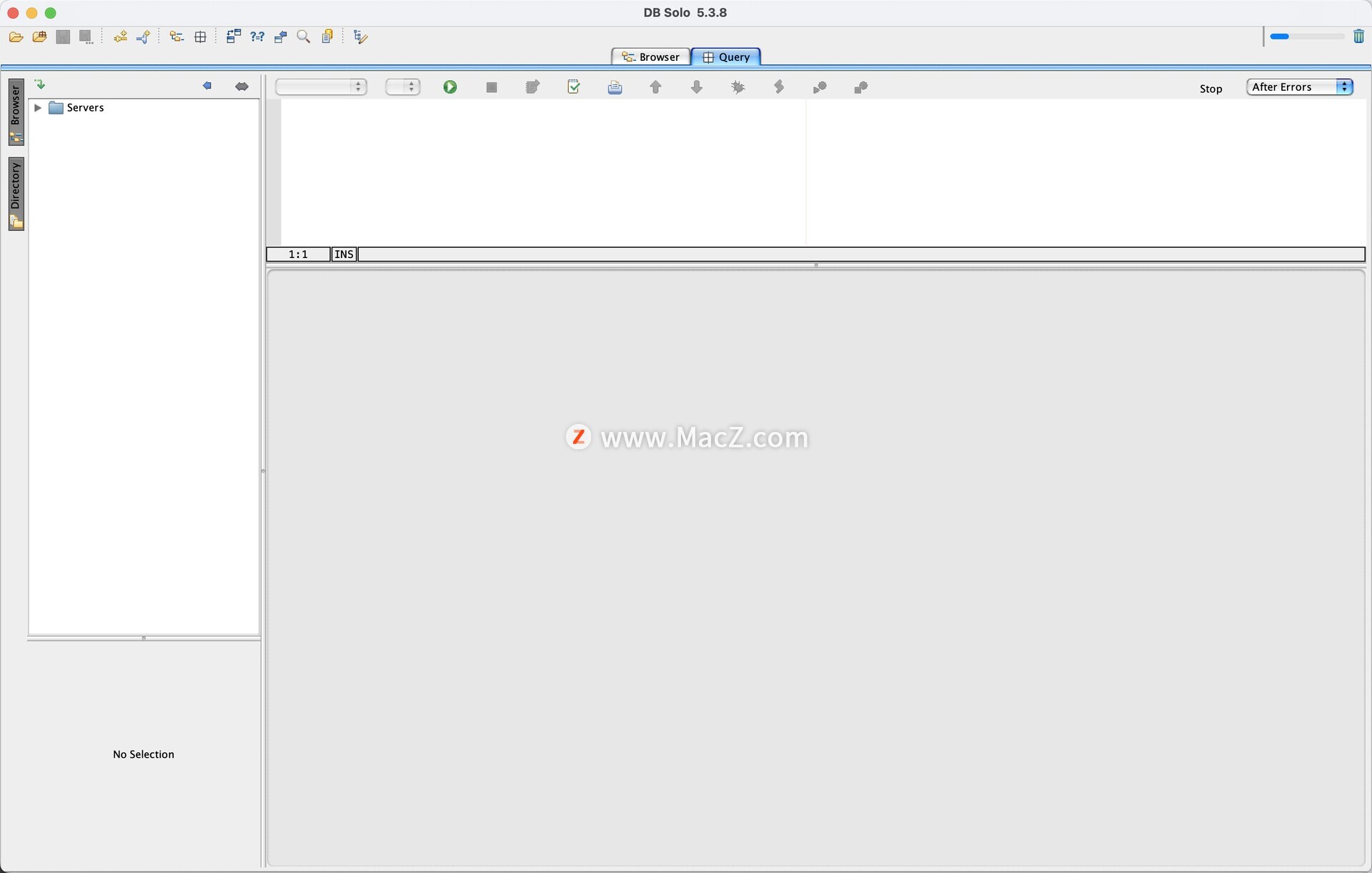Screen dimensions: 1372x873
Task: Click the yellow add server connection icon
Action: [120, 37]
